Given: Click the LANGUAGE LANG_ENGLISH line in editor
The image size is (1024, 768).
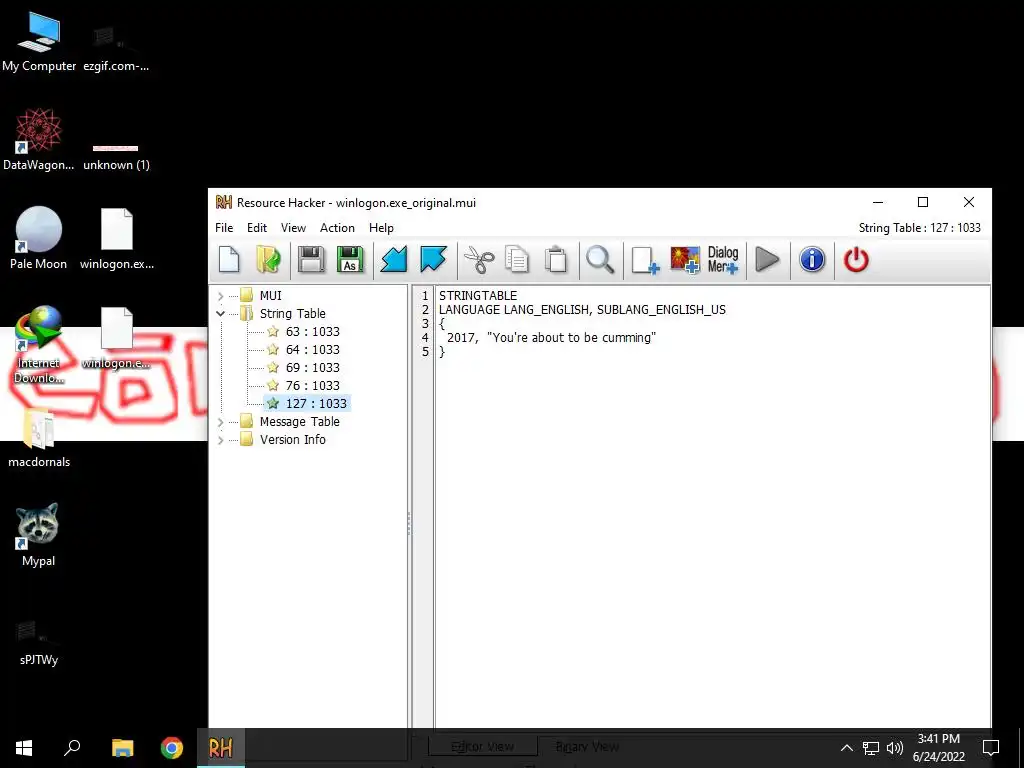Looking at the screenshot, I should coord(582,310).
